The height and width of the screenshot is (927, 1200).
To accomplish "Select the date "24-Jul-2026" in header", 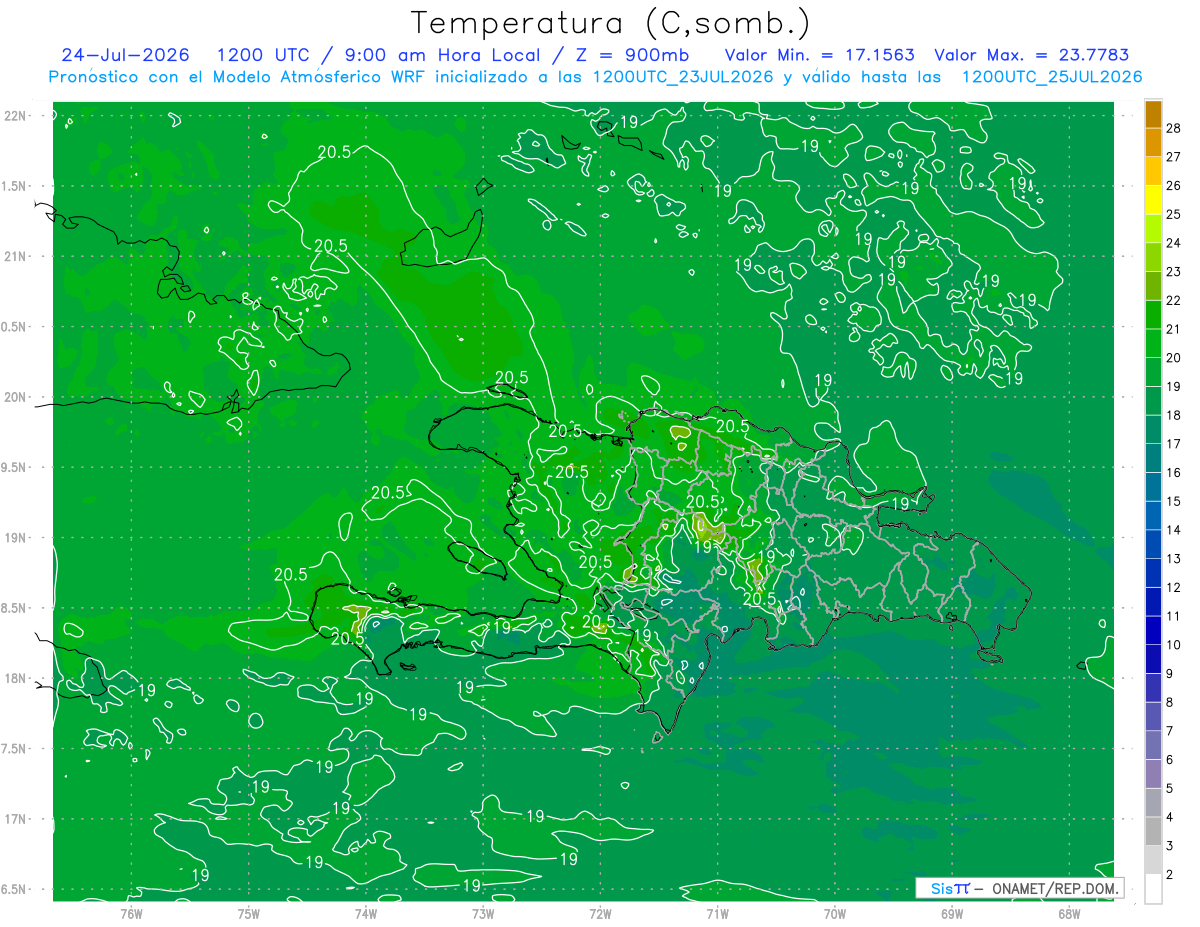I will (127, 55).
